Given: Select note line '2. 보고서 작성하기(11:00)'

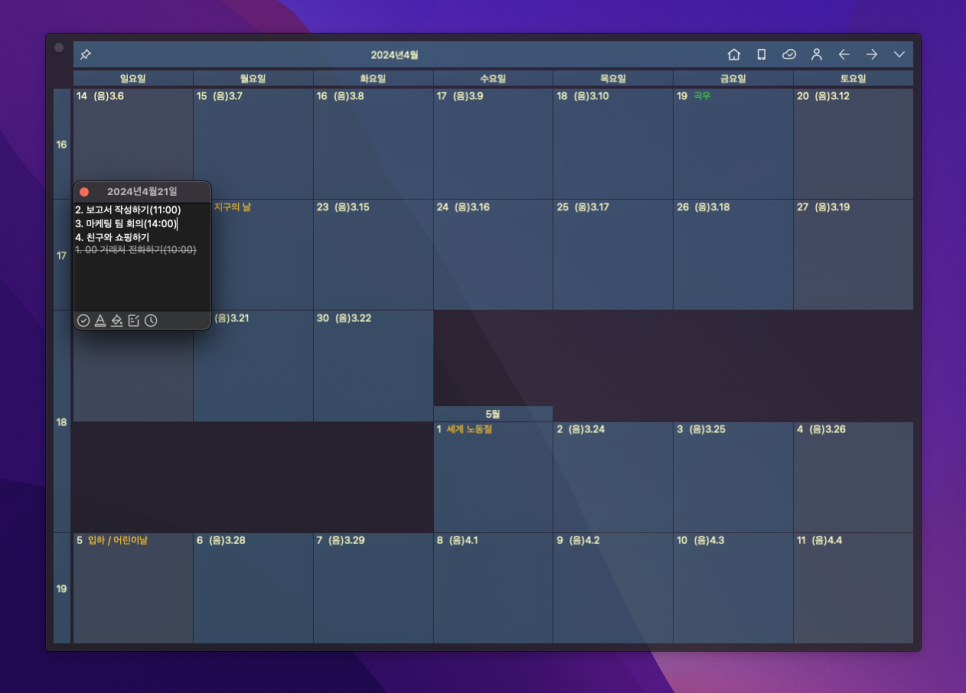Looking at the screenshot, I should coord(128,210).
